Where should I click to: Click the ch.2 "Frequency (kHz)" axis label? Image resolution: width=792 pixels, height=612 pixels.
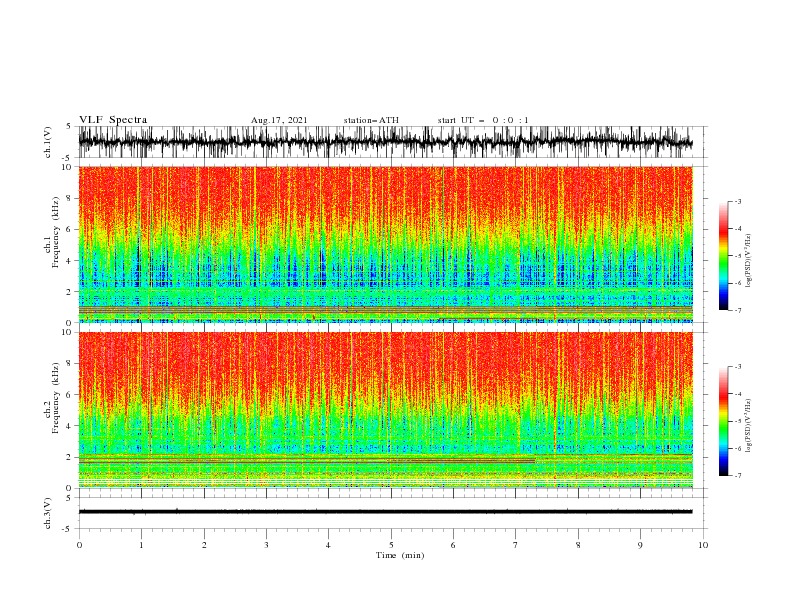[56, 398]
